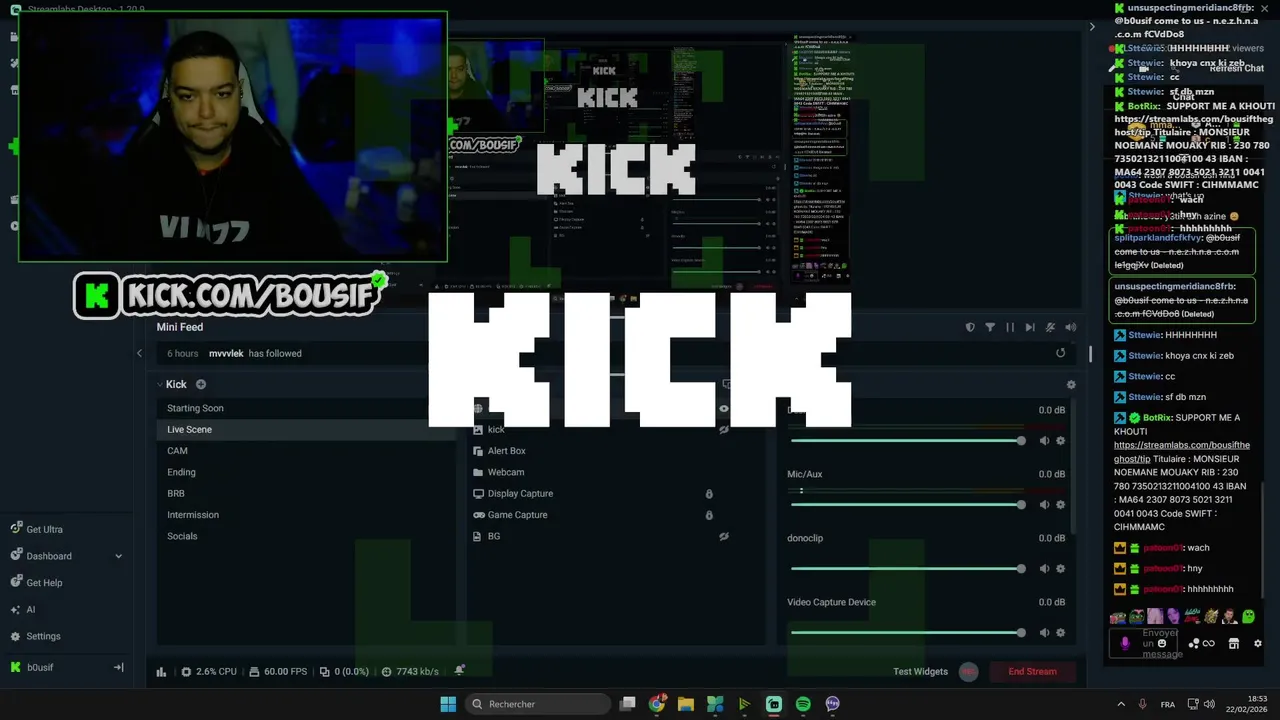
Task: Show the hidden kick source
Action: tap(724, 429)
